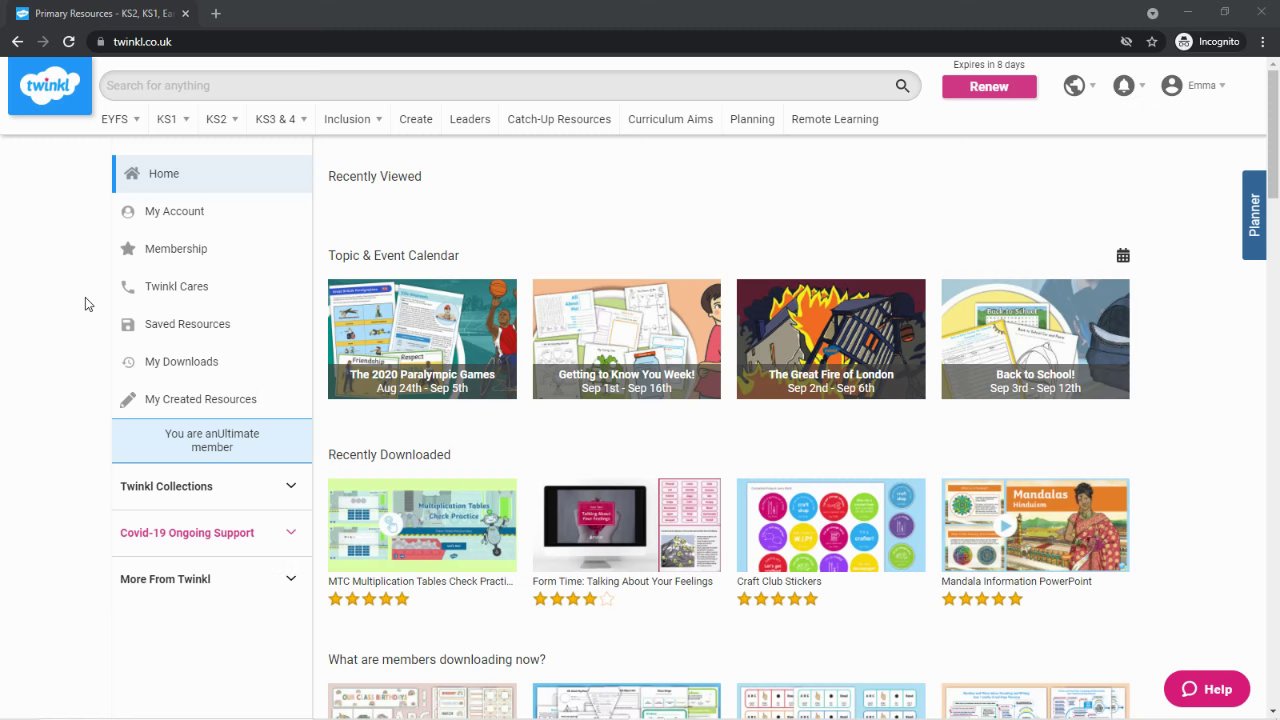1280x720 pixels.
Task: Click the My Account person icon
Action: point(128,211)
